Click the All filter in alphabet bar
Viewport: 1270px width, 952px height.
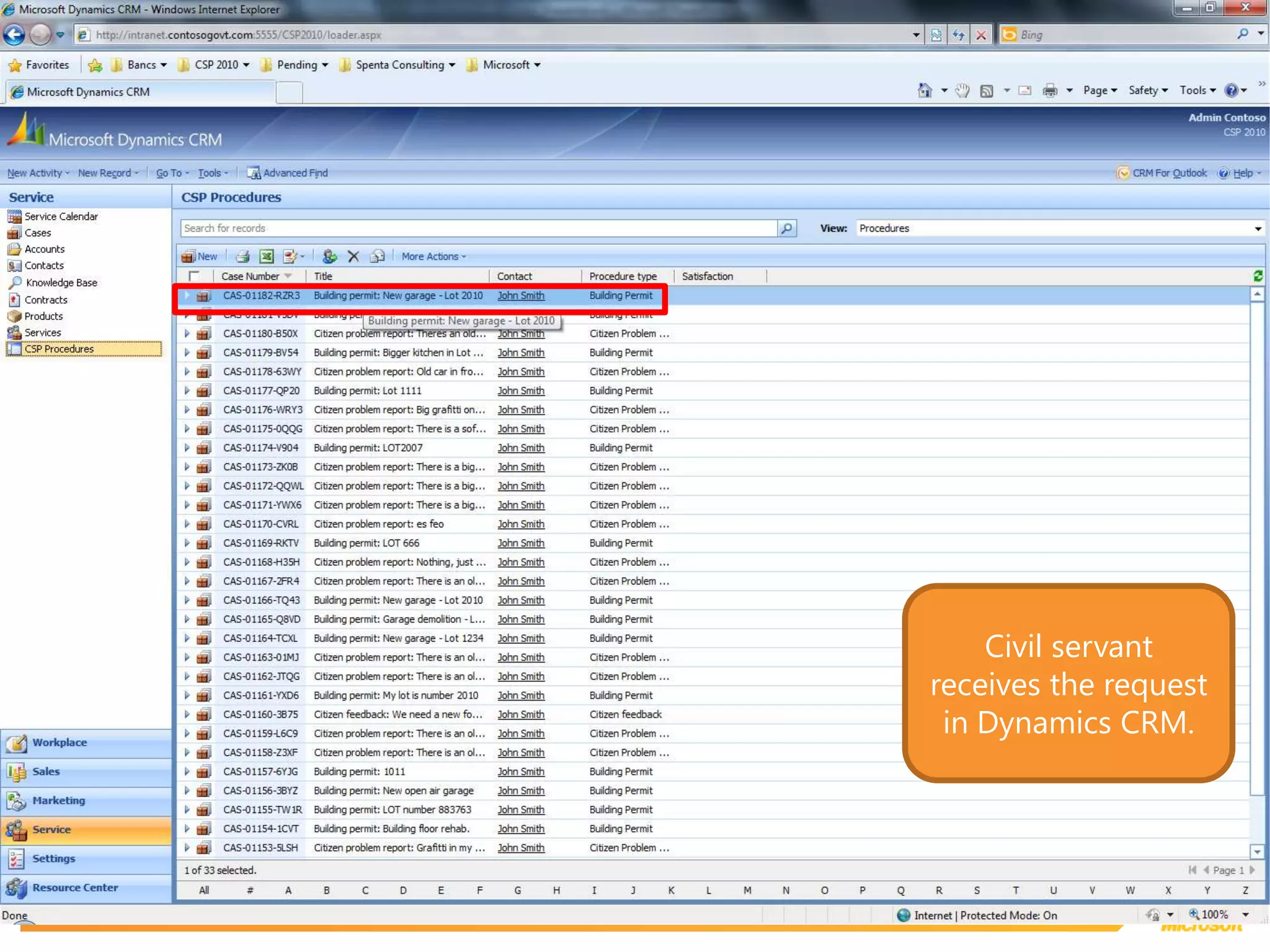[x=204, y=891]
